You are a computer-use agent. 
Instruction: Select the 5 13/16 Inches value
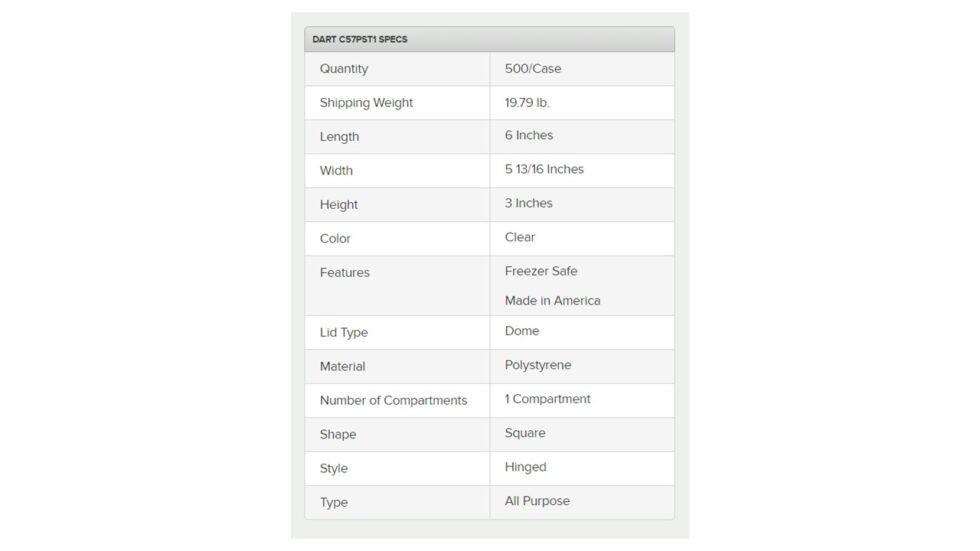(x=544, y=170)
